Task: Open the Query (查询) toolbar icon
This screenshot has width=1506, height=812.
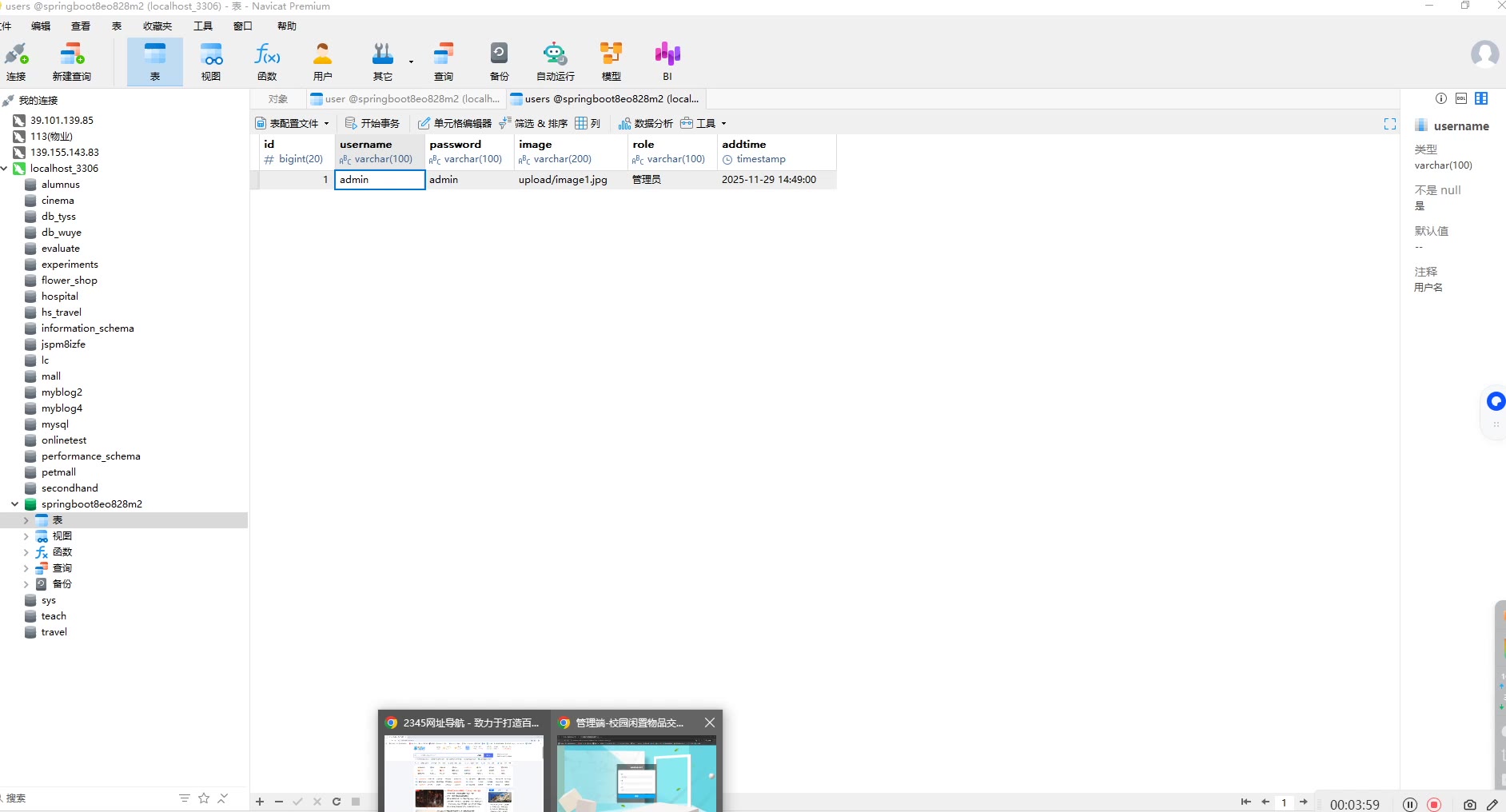Action: tap(444, 62)
